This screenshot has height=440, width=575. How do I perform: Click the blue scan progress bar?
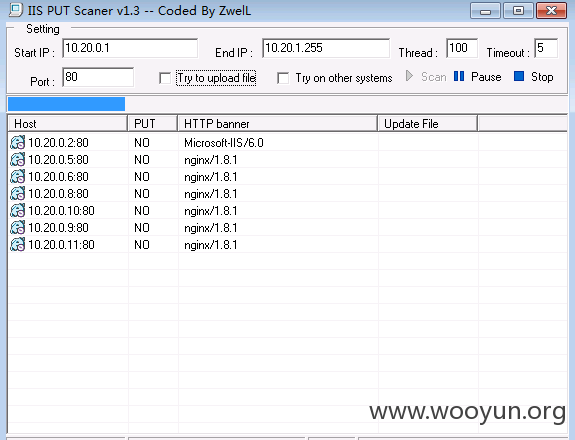[x=66, y=104]
